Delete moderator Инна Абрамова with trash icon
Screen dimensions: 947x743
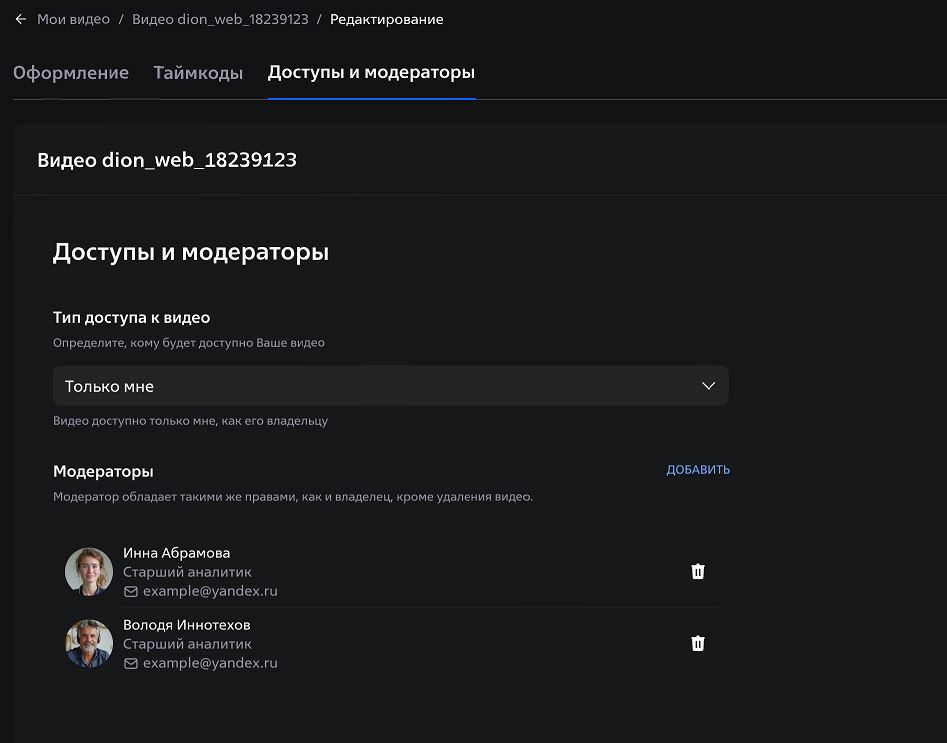pos(698,572)
